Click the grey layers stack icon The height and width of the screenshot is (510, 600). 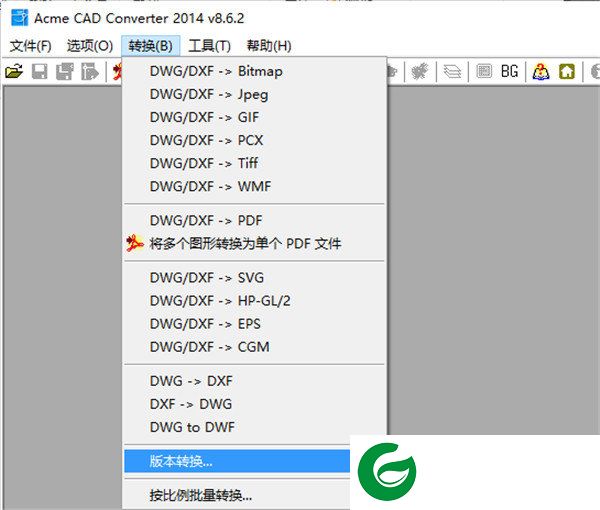(x=452, y=72)
